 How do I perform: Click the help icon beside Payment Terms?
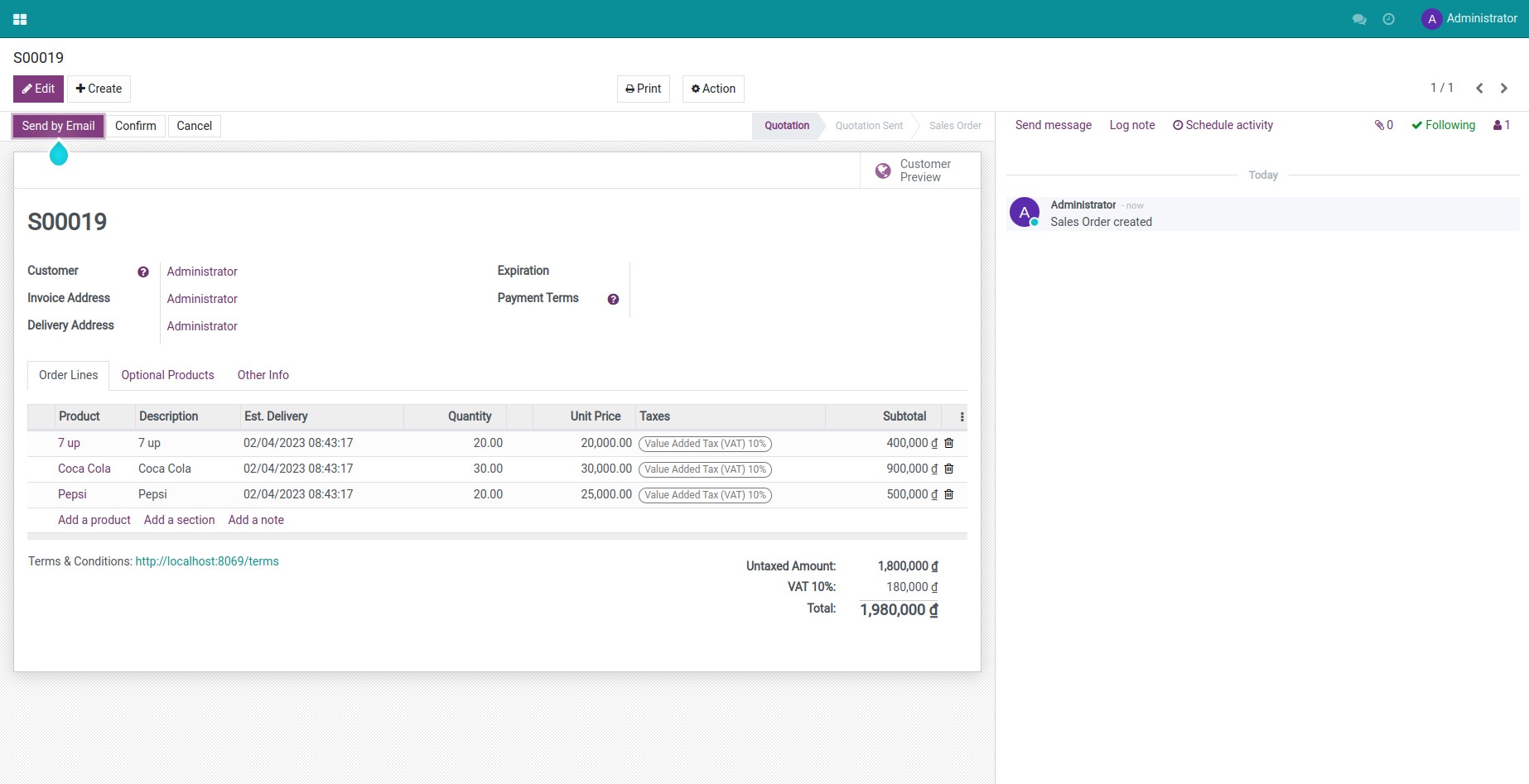tap(613, 299)
